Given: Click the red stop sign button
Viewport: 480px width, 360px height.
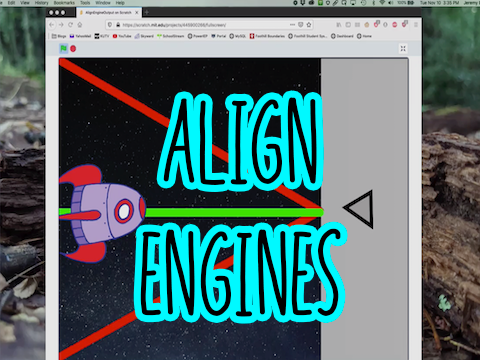Looking at the screenshot, I should click(73, 49).
